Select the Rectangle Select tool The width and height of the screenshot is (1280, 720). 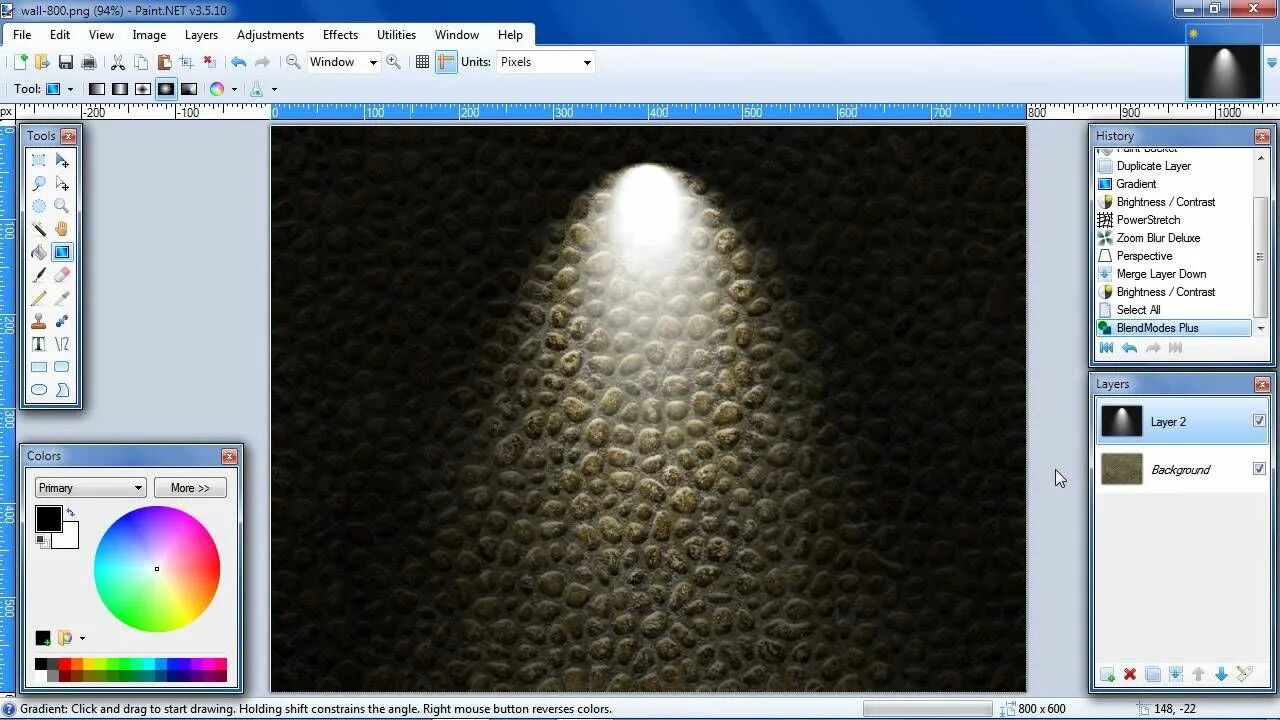pyautogui.click(x=39, y=160)
